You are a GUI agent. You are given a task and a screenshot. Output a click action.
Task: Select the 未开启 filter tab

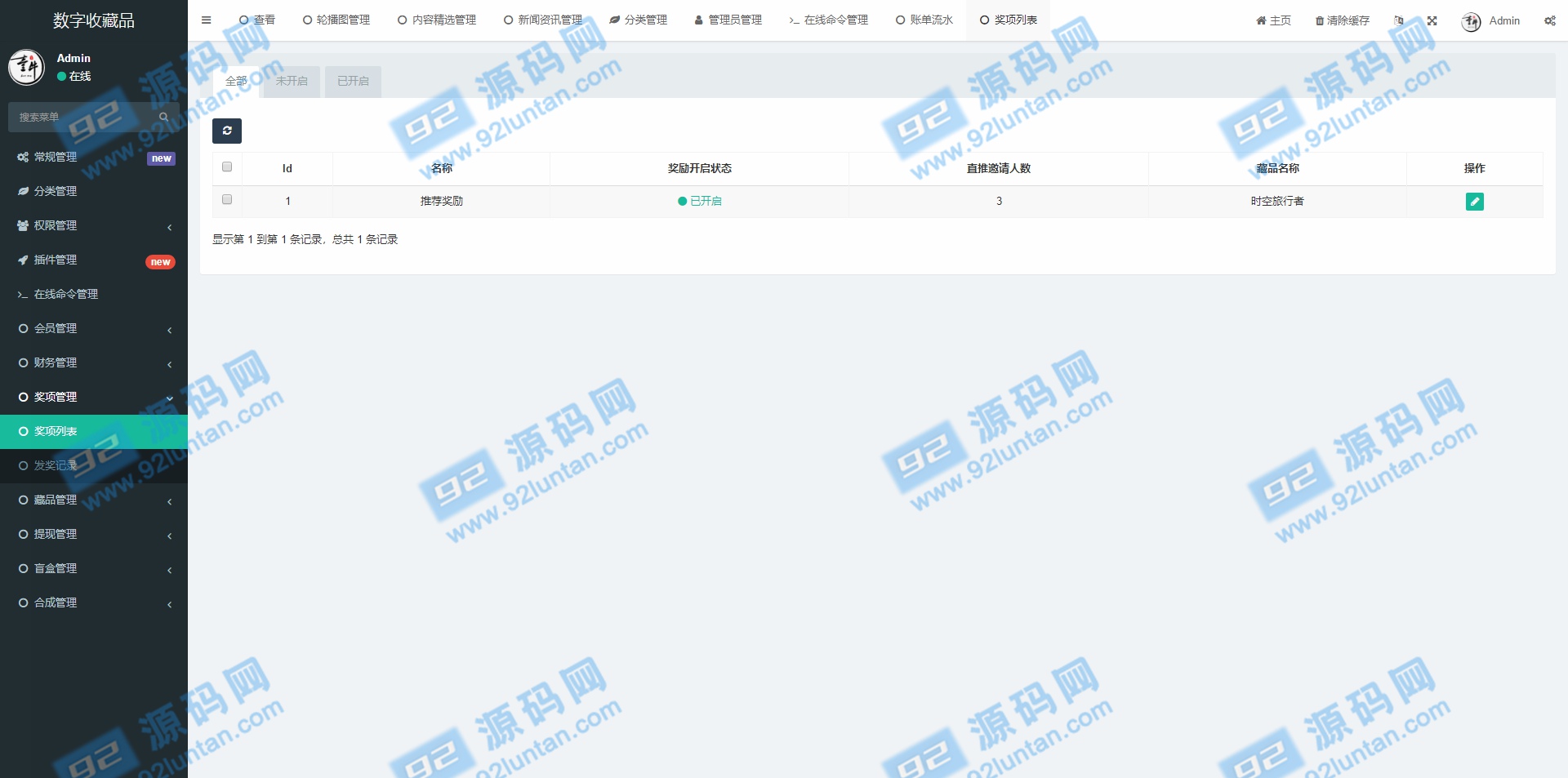[292, 82]
